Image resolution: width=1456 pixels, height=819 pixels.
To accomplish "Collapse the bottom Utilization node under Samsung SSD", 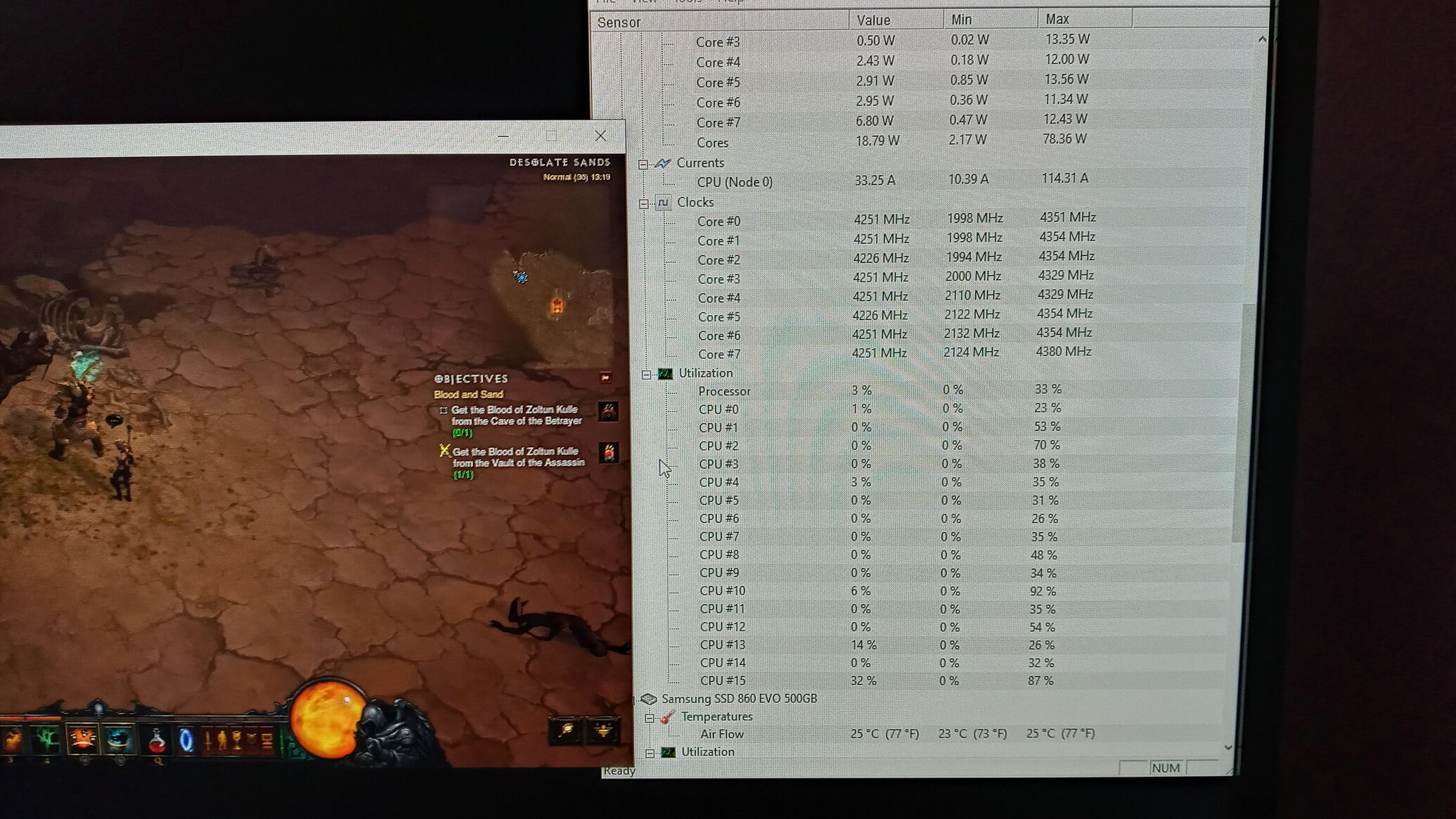I will click(650, 753).
